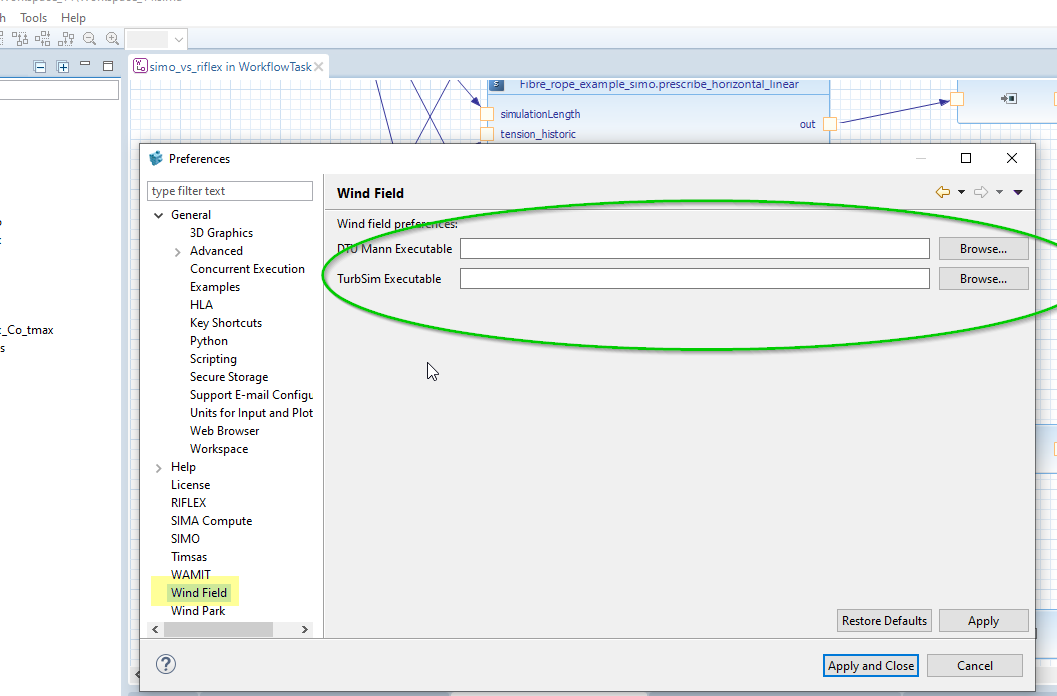Collapse the General preferences tree node
Viewport: 1057px width, 696px height.
[158, 215]
